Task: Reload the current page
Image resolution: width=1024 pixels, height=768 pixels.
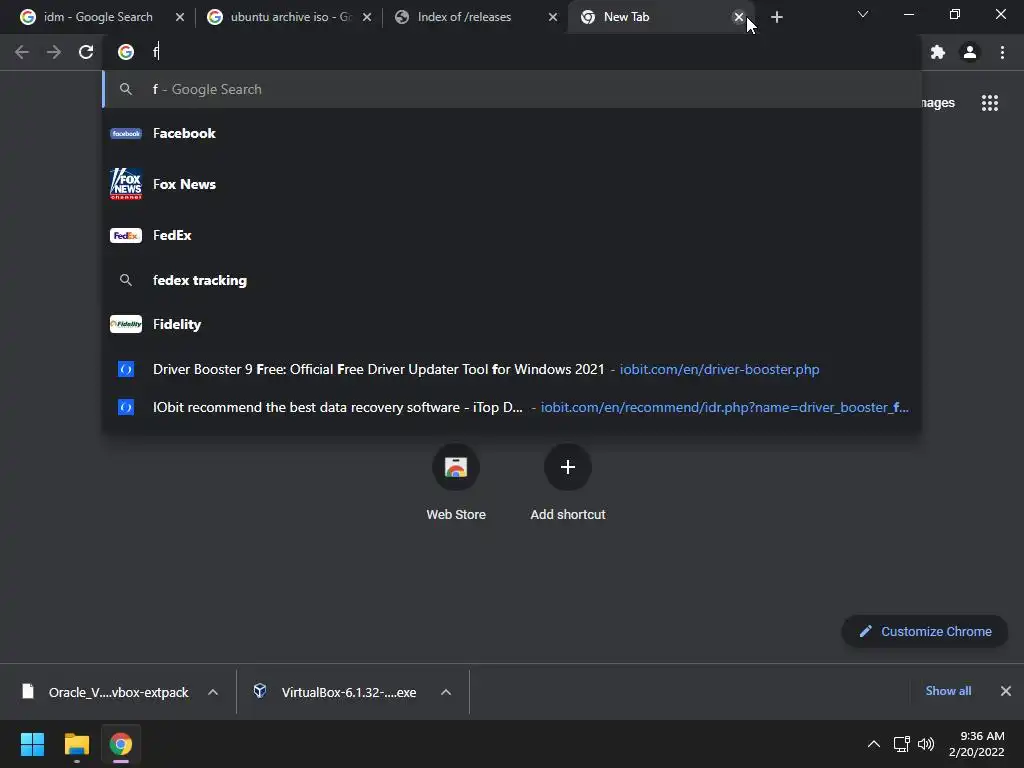Action: tap(86, 52)
